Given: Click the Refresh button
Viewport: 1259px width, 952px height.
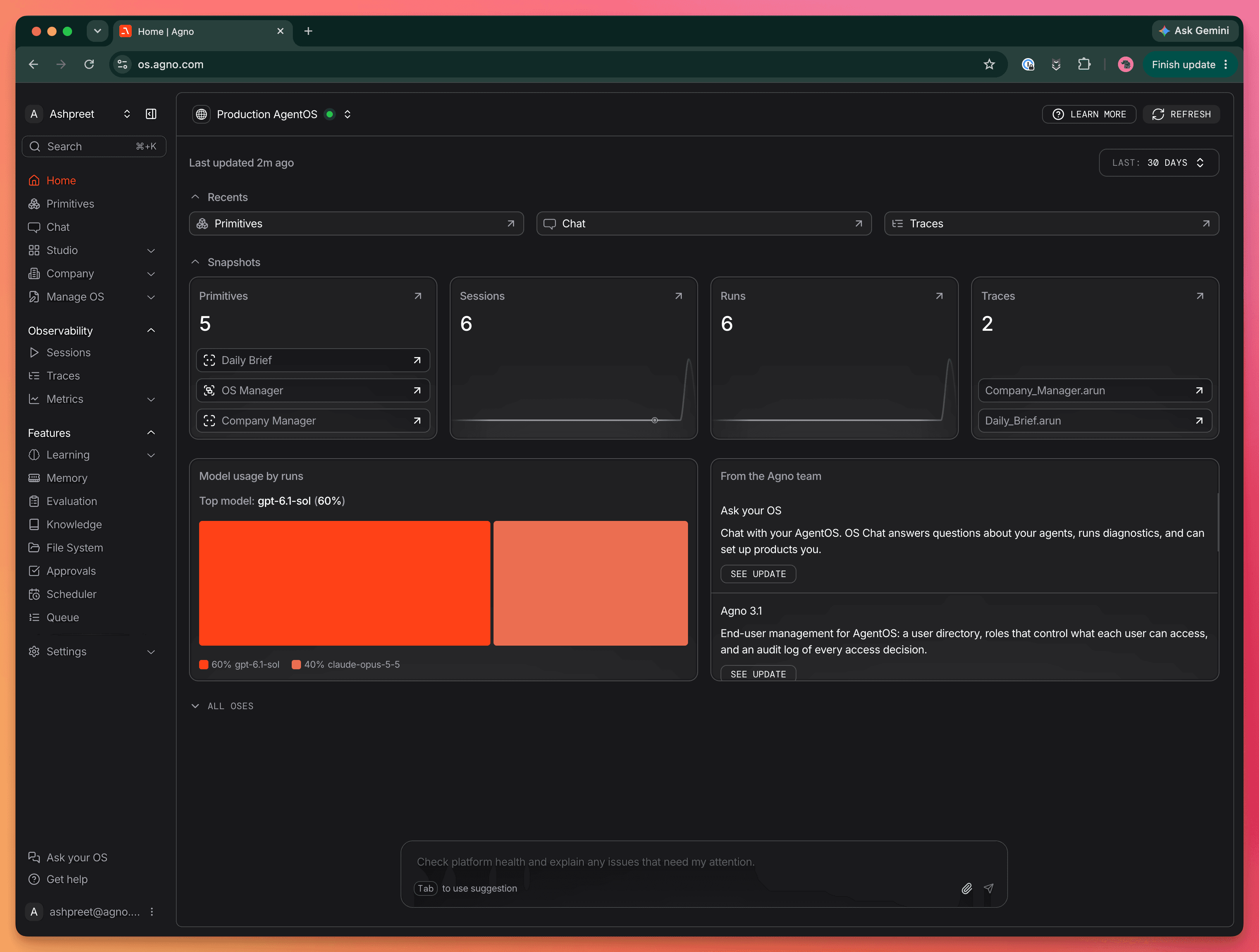Looking at the screenshot, I should click(1181, 114).
